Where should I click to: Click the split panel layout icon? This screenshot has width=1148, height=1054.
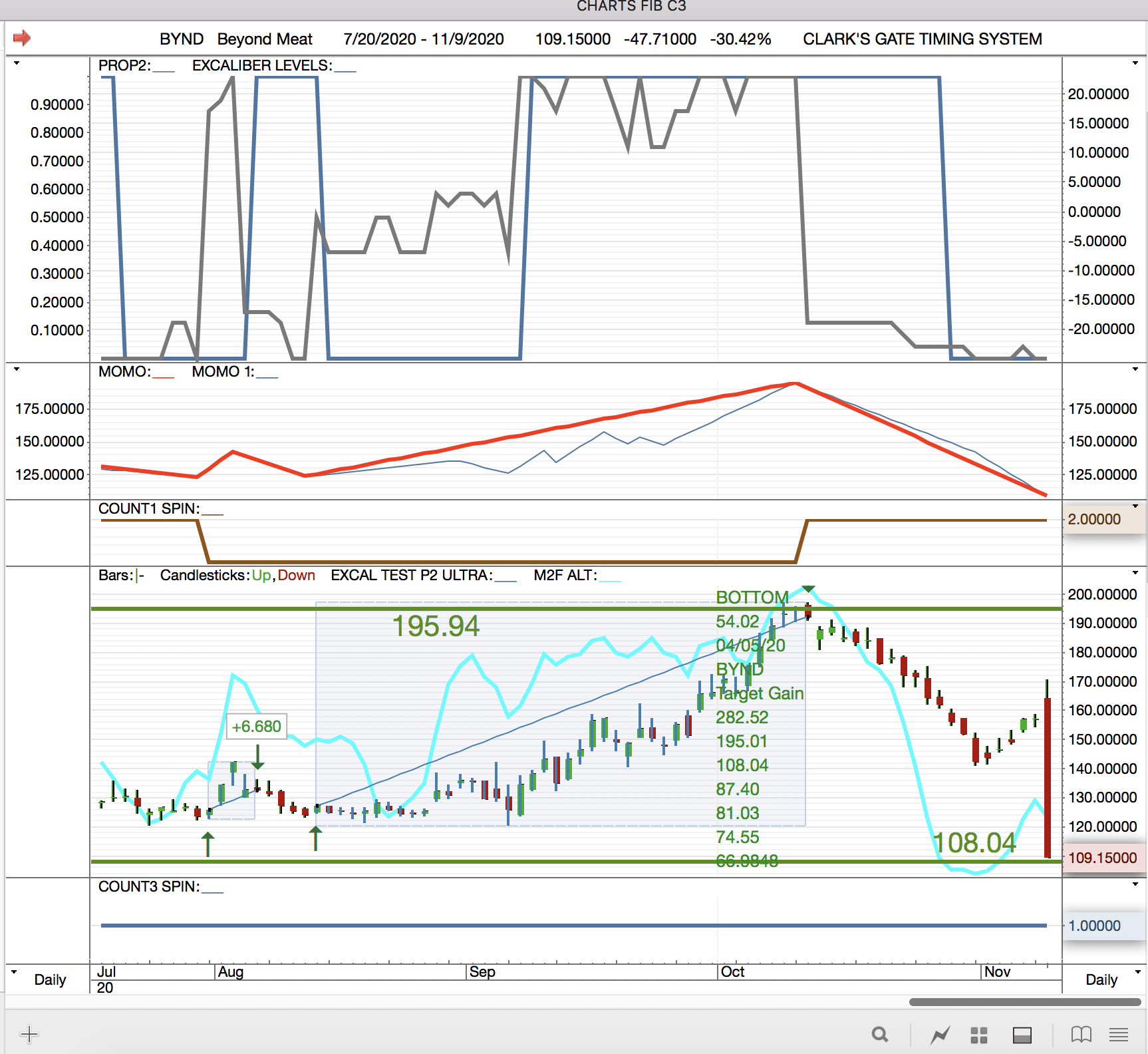(1022, 1035)
